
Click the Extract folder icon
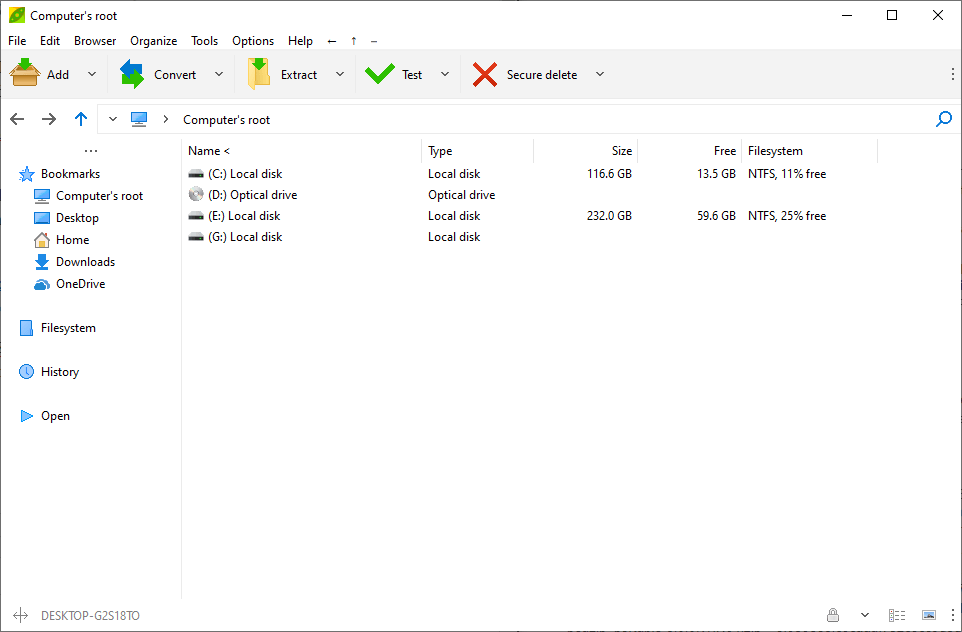(259, 74)
